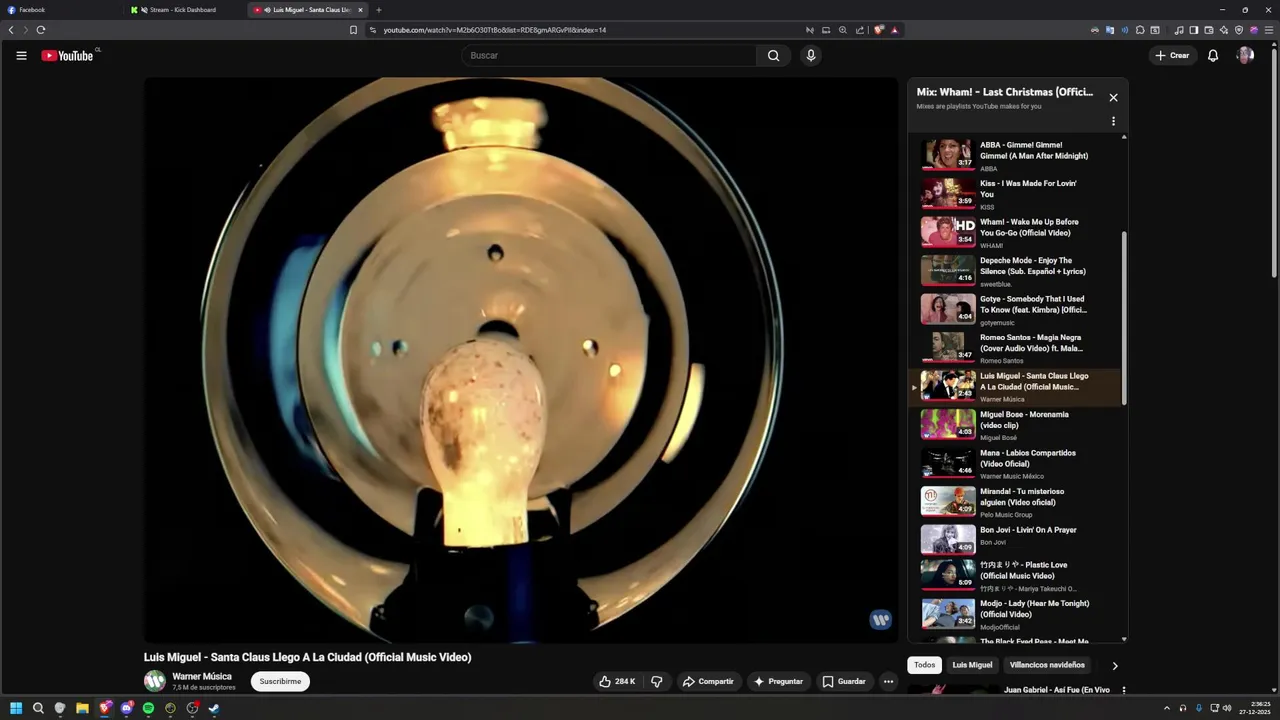Open the Warner Música channel name link

(x=202, y=676)
